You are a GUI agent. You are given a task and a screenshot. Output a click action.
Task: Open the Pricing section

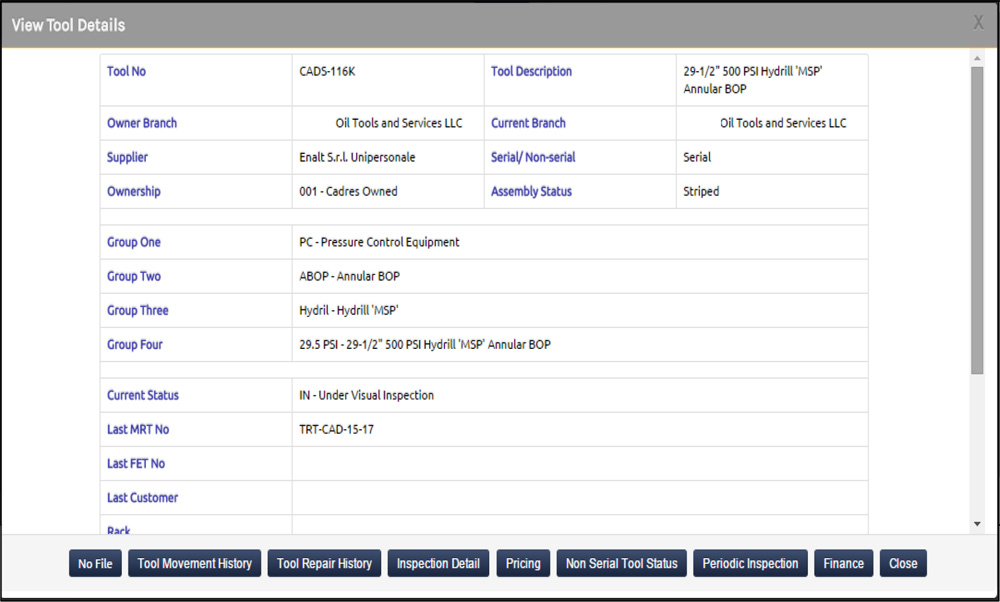click(x=523, y=563)
